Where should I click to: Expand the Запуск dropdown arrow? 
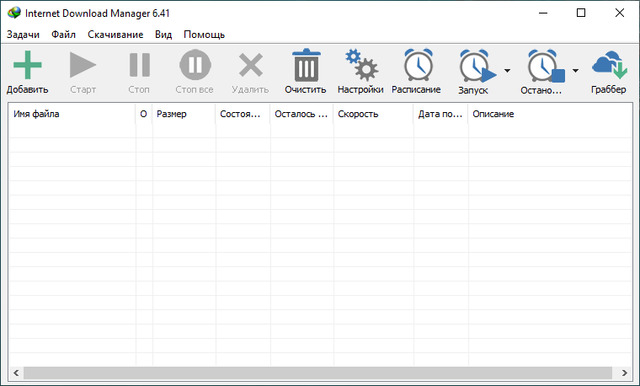[507, 71]
